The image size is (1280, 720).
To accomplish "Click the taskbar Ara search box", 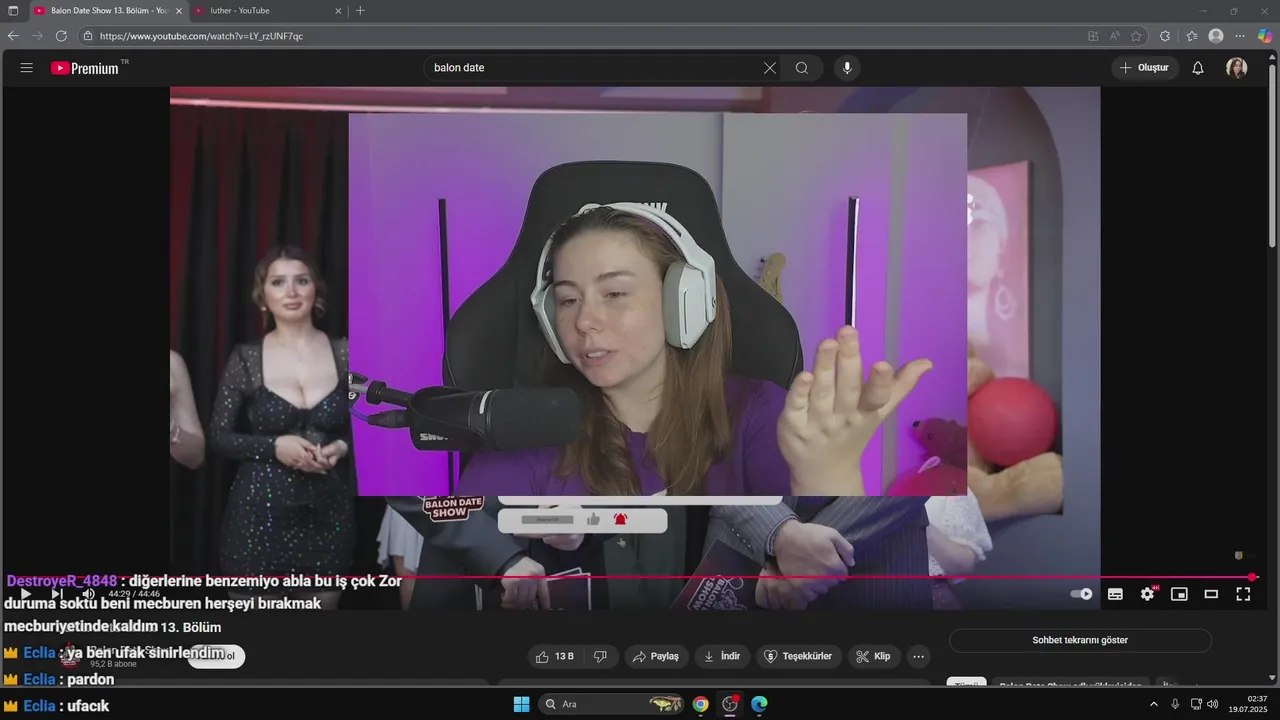I will point(612,704).
